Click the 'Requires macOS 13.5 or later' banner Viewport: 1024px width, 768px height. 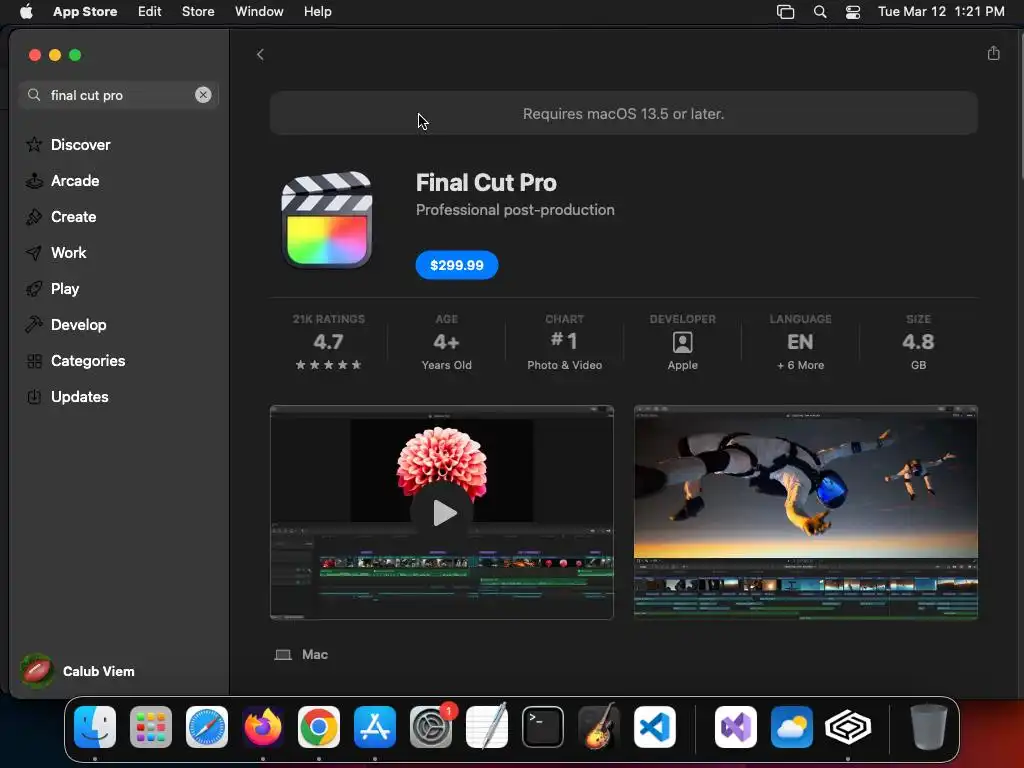click(x=624, y=114)
